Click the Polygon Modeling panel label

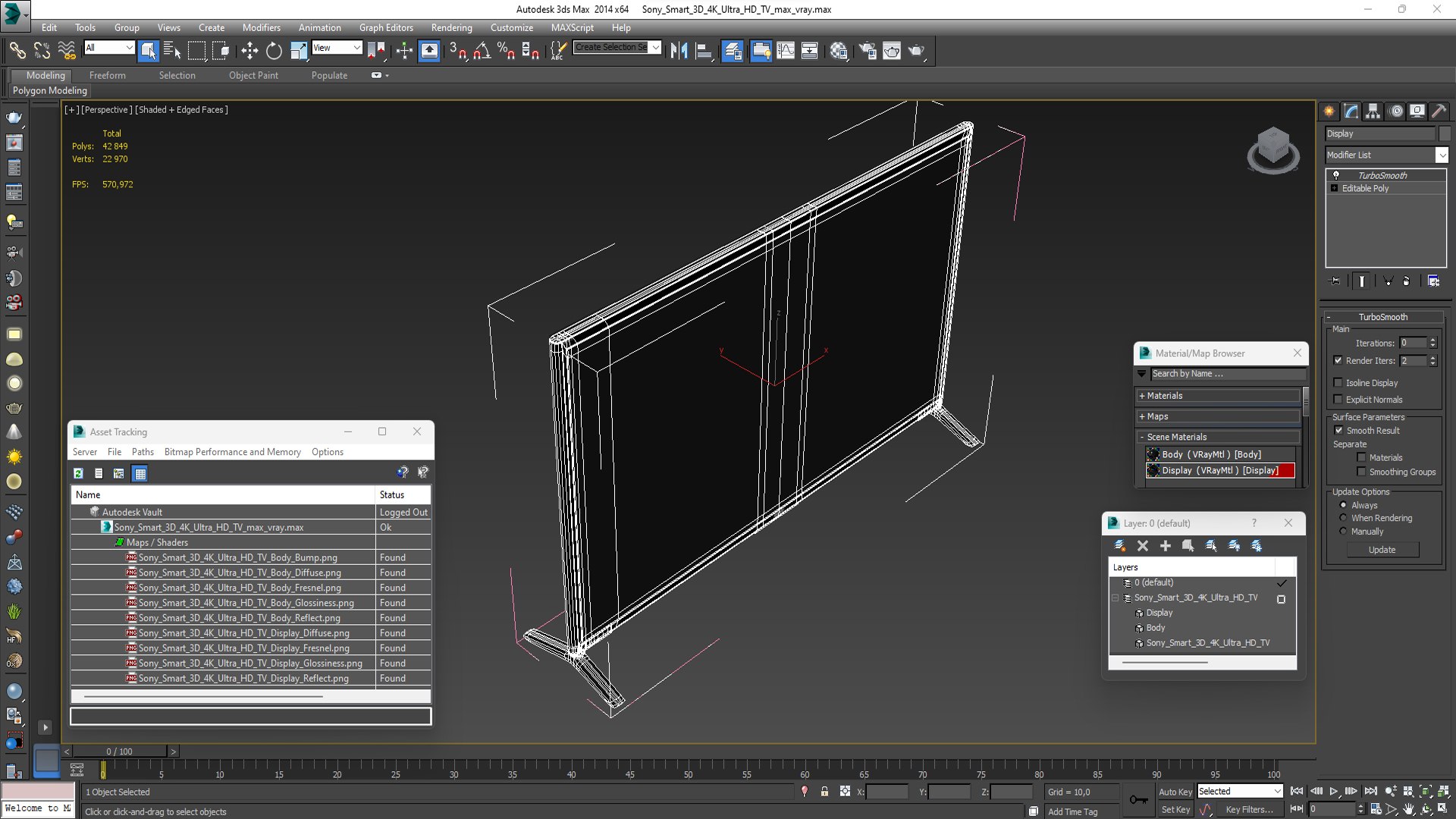(x=50, y=90)
